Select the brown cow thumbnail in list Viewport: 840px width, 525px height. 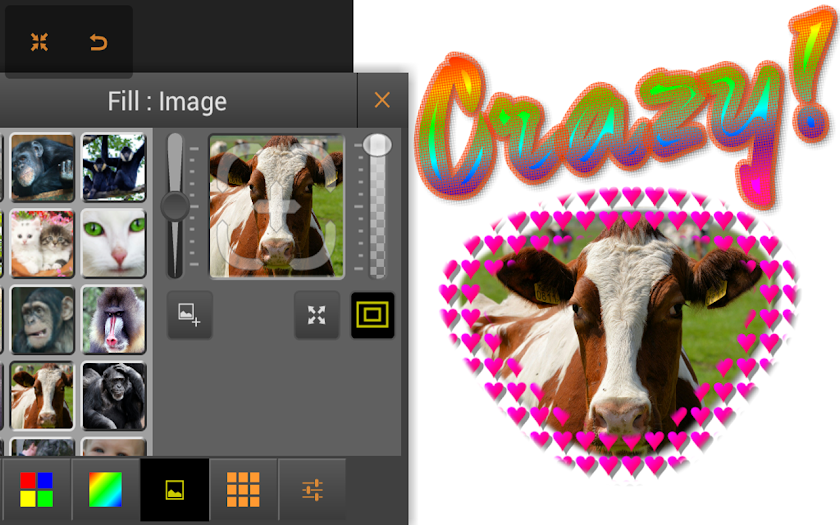coord(42,396)
